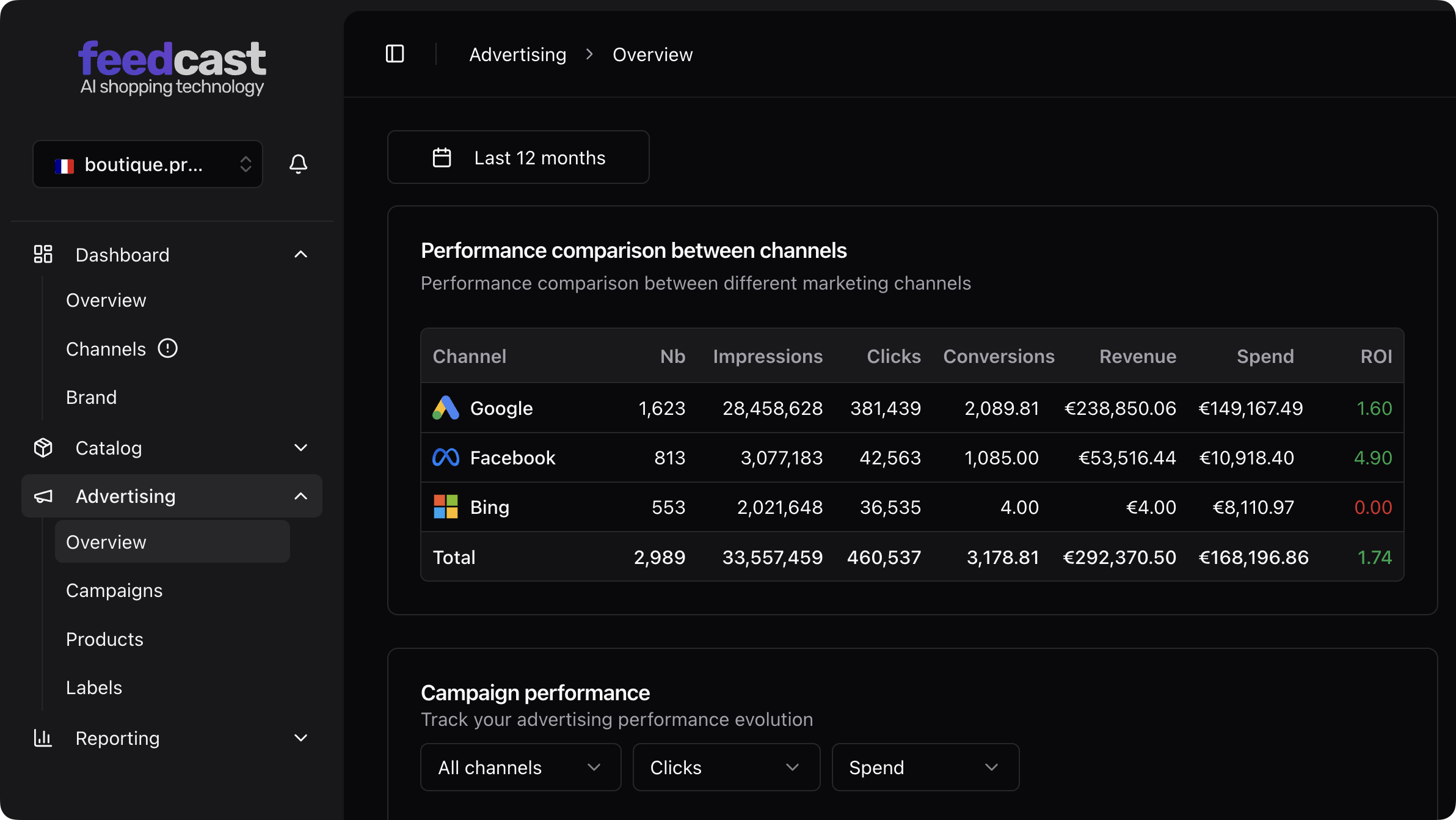Click the Bing Microsoft logo icon
The image size is (1456, 820).
(x=445, y=507)
